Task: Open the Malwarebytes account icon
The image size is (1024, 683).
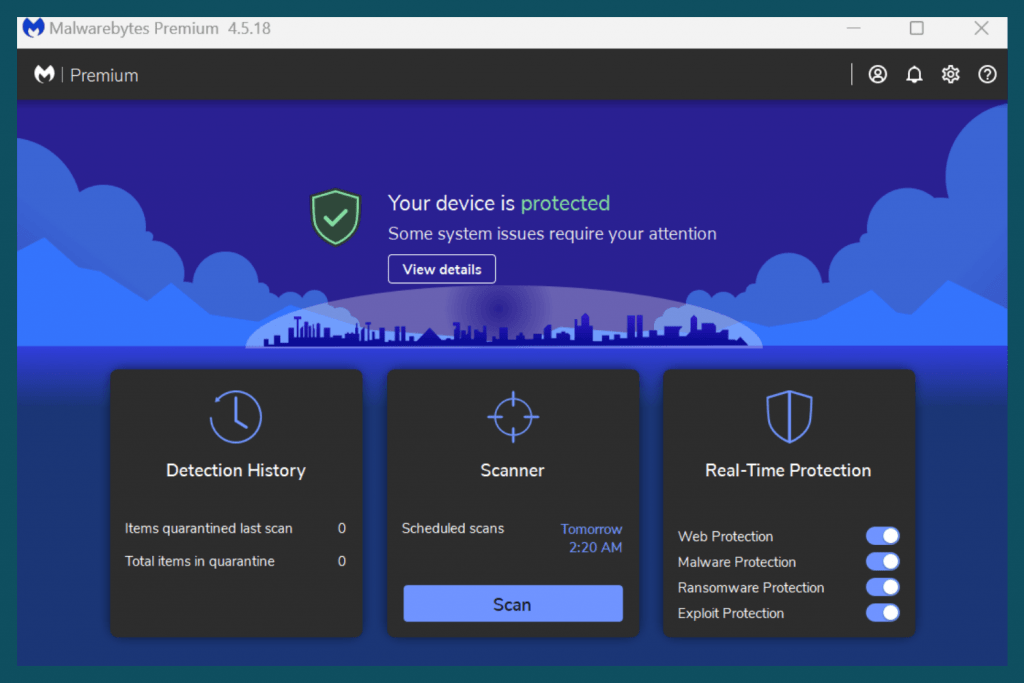Action: (x=877, y=74)
